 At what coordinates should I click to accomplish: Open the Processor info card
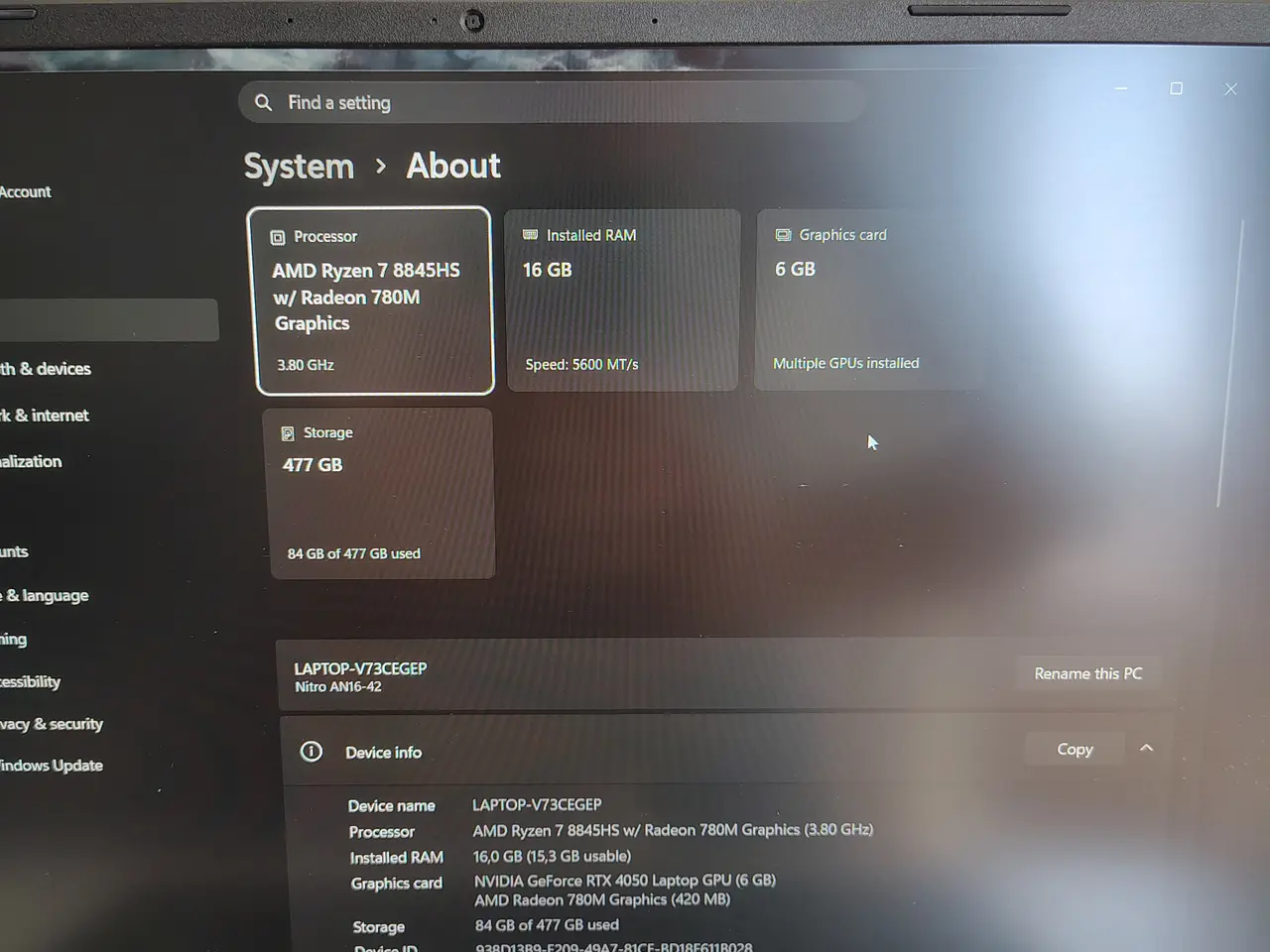click(370, 300)
